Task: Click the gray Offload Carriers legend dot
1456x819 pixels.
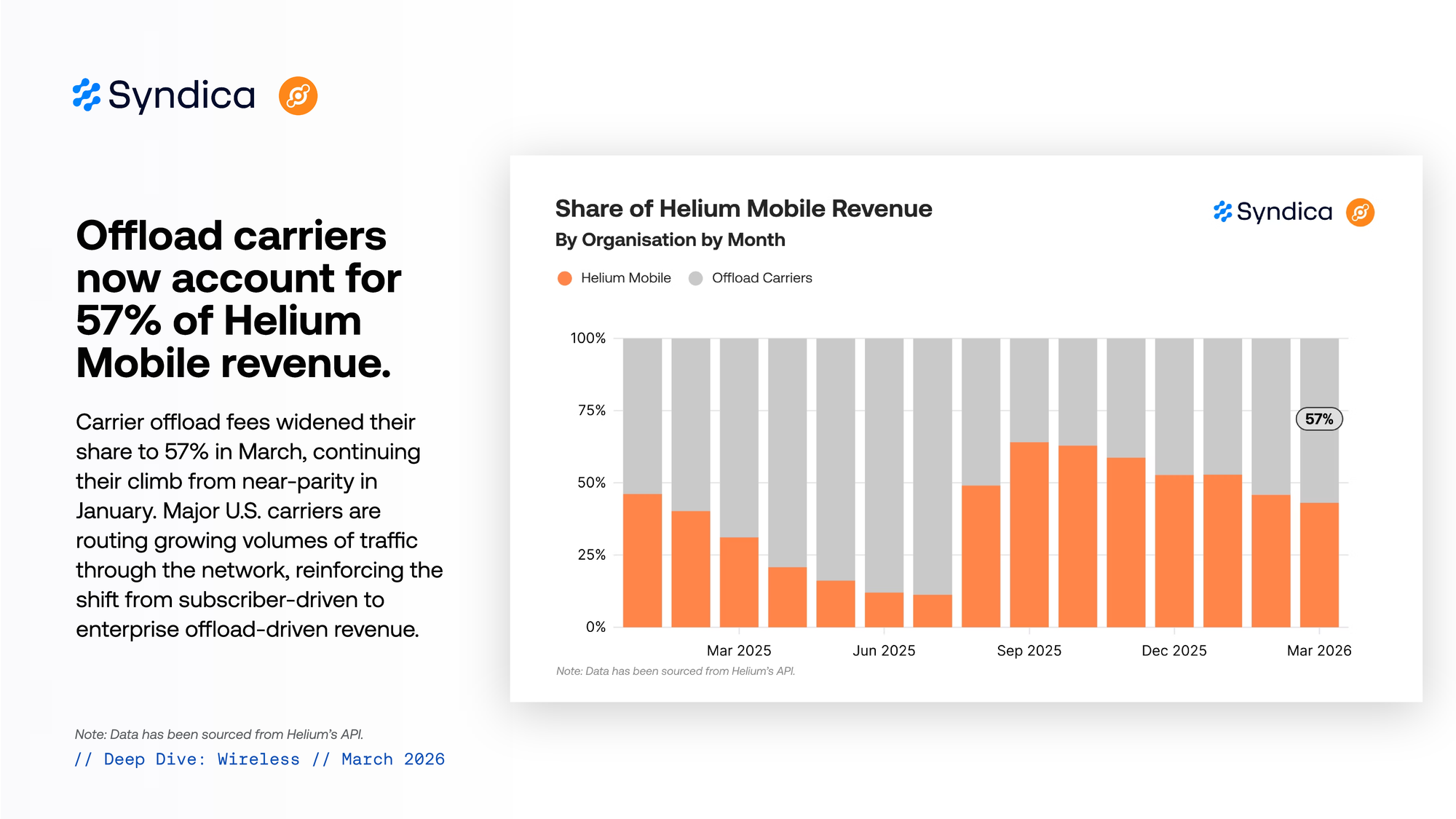Action: [x=695, y=278]
